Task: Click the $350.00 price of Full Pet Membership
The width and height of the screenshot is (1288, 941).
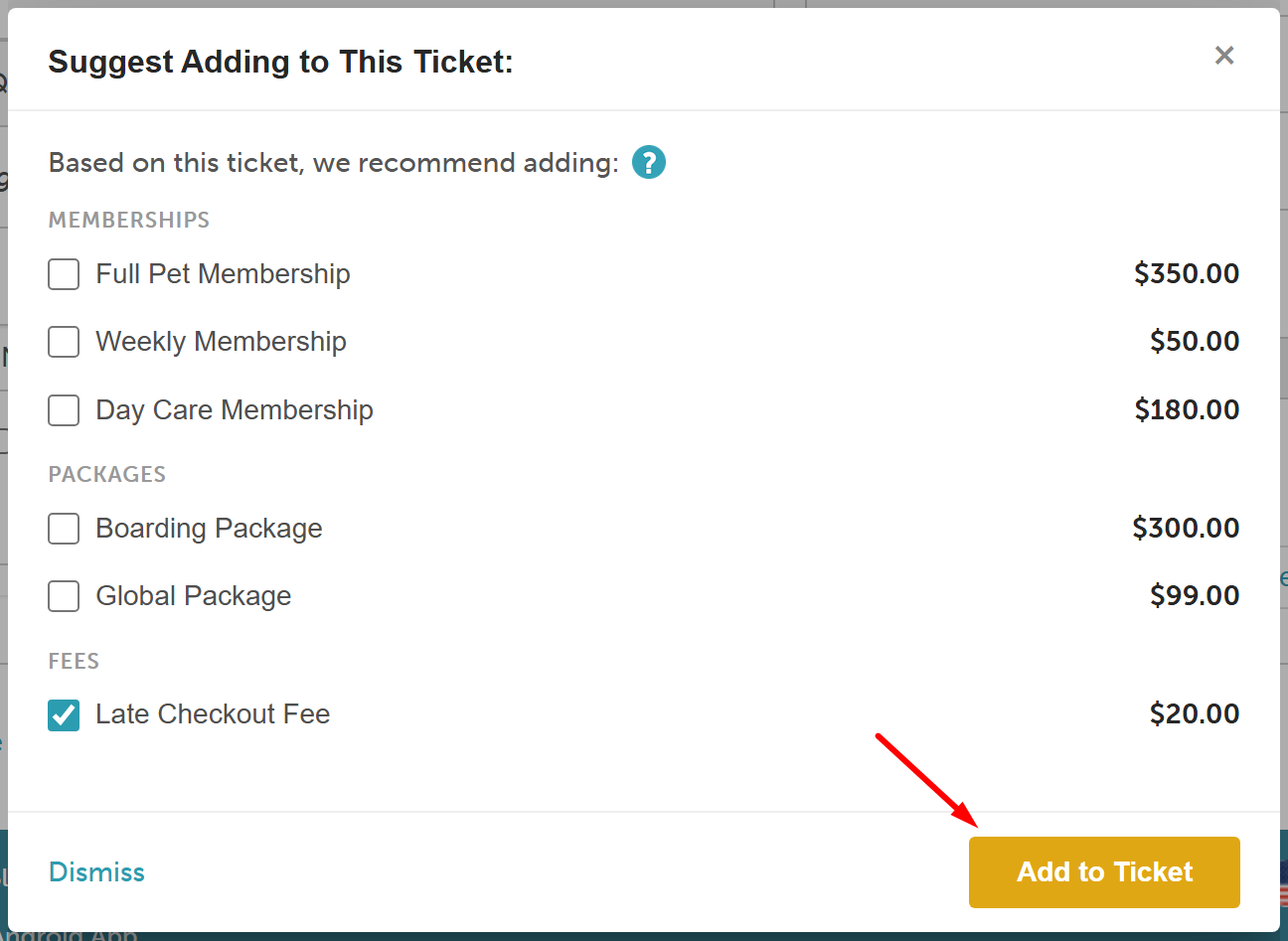Action: [x=1187, y=273]
